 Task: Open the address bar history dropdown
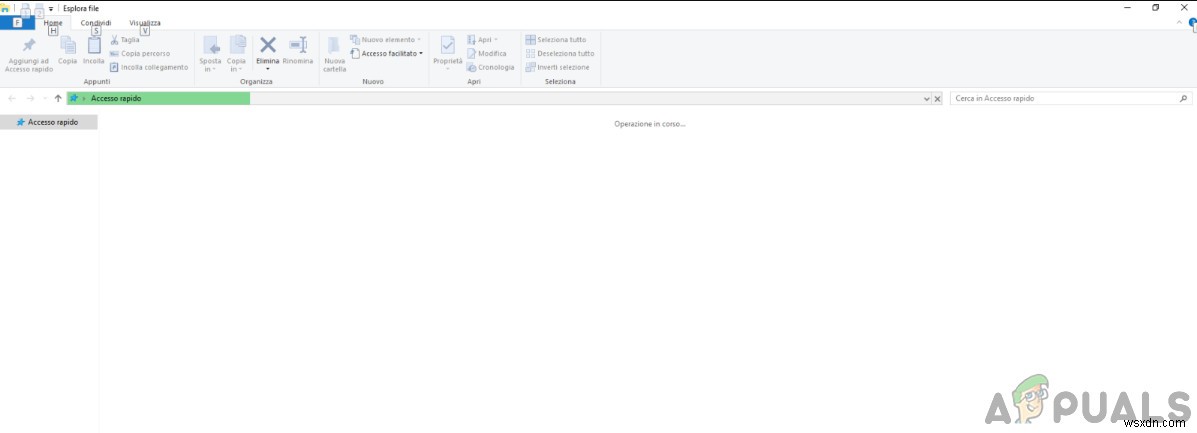tap(927, 99)
